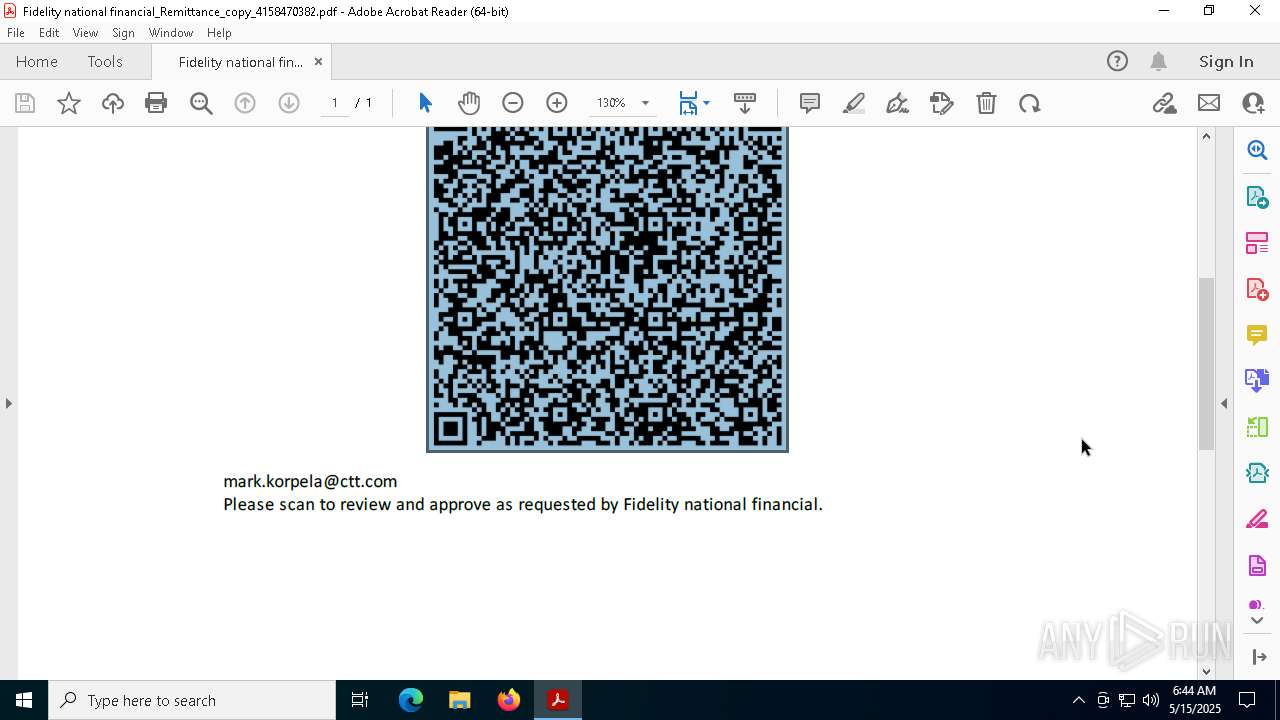Add a sticky note comment
Image resolution: width=1280 pixels, height=720 pixels.
pyautogui.click(x=810, y=103)
